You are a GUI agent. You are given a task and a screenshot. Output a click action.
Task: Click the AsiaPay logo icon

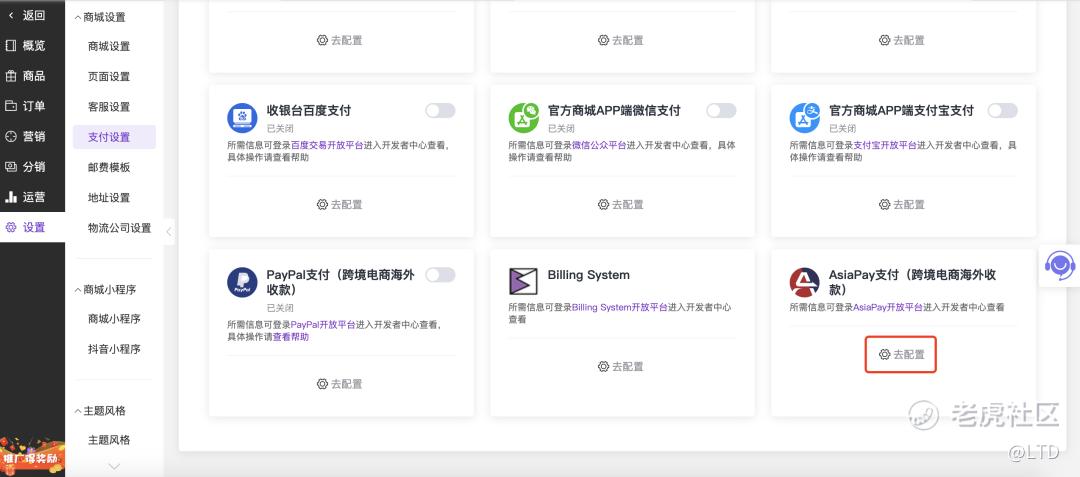point(804,282)
